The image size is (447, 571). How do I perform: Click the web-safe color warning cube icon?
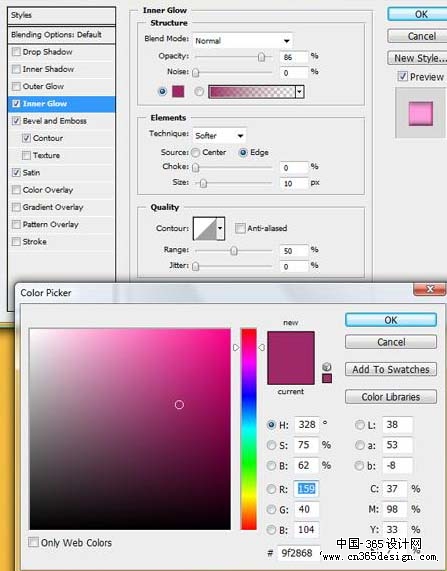coord(327,367)
